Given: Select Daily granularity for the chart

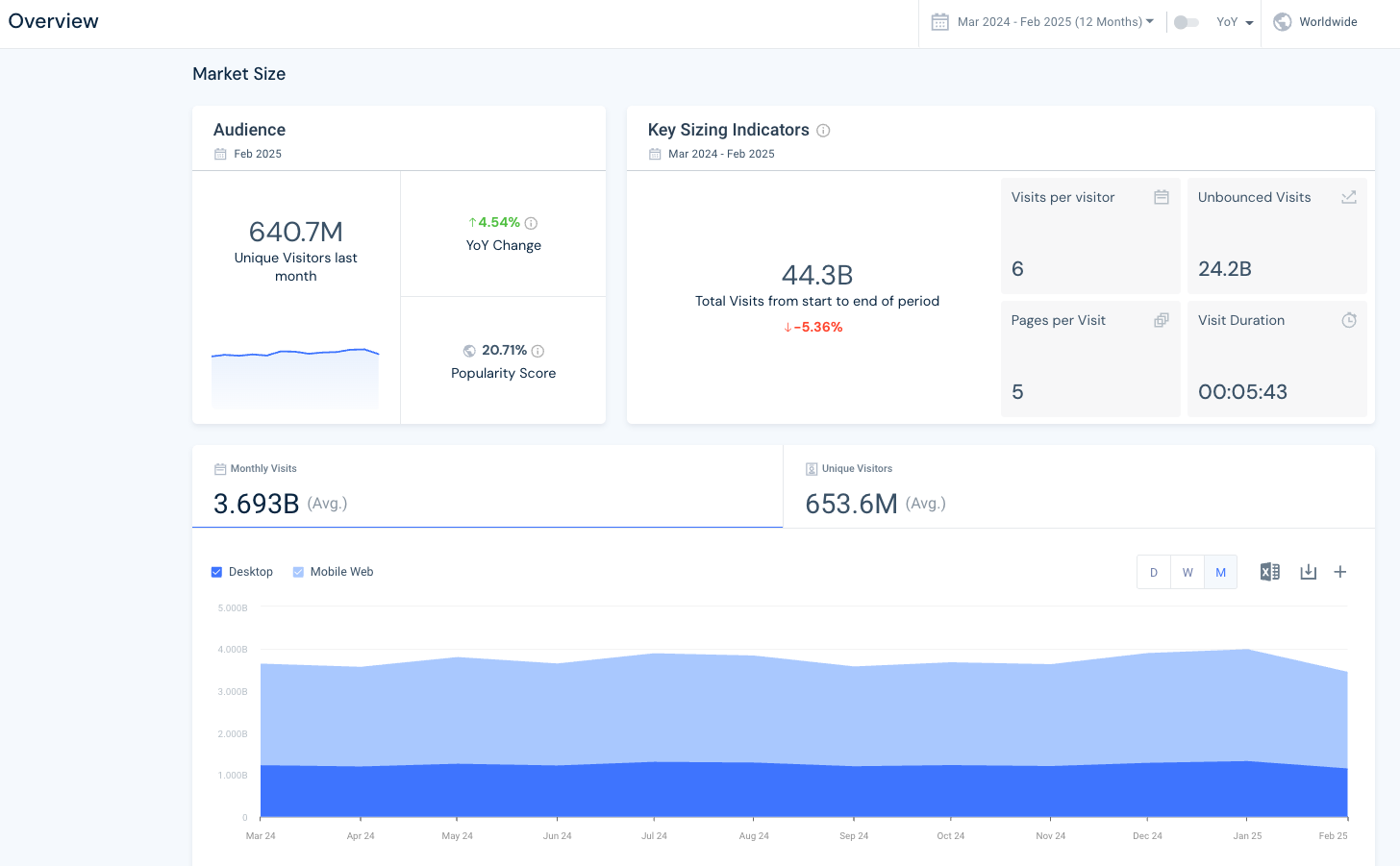Looking at the screenshot, I should point(1153,571).
